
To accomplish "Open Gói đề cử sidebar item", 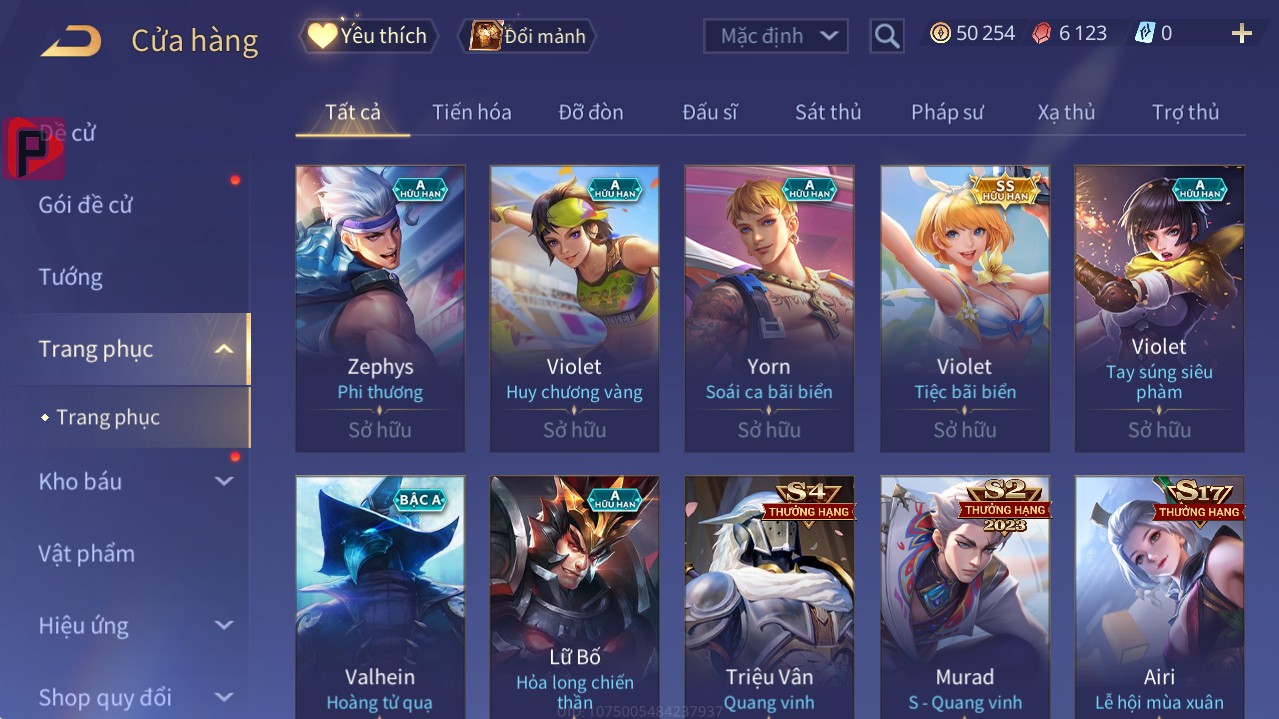I will pos(85,205).
